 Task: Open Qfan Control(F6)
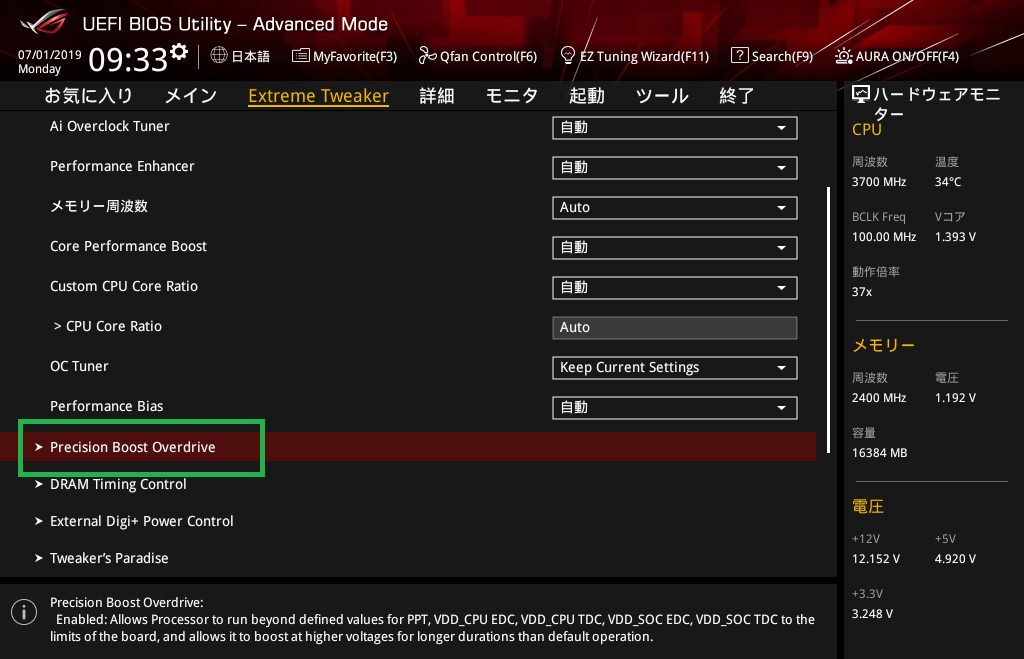(x=477, y=56)
